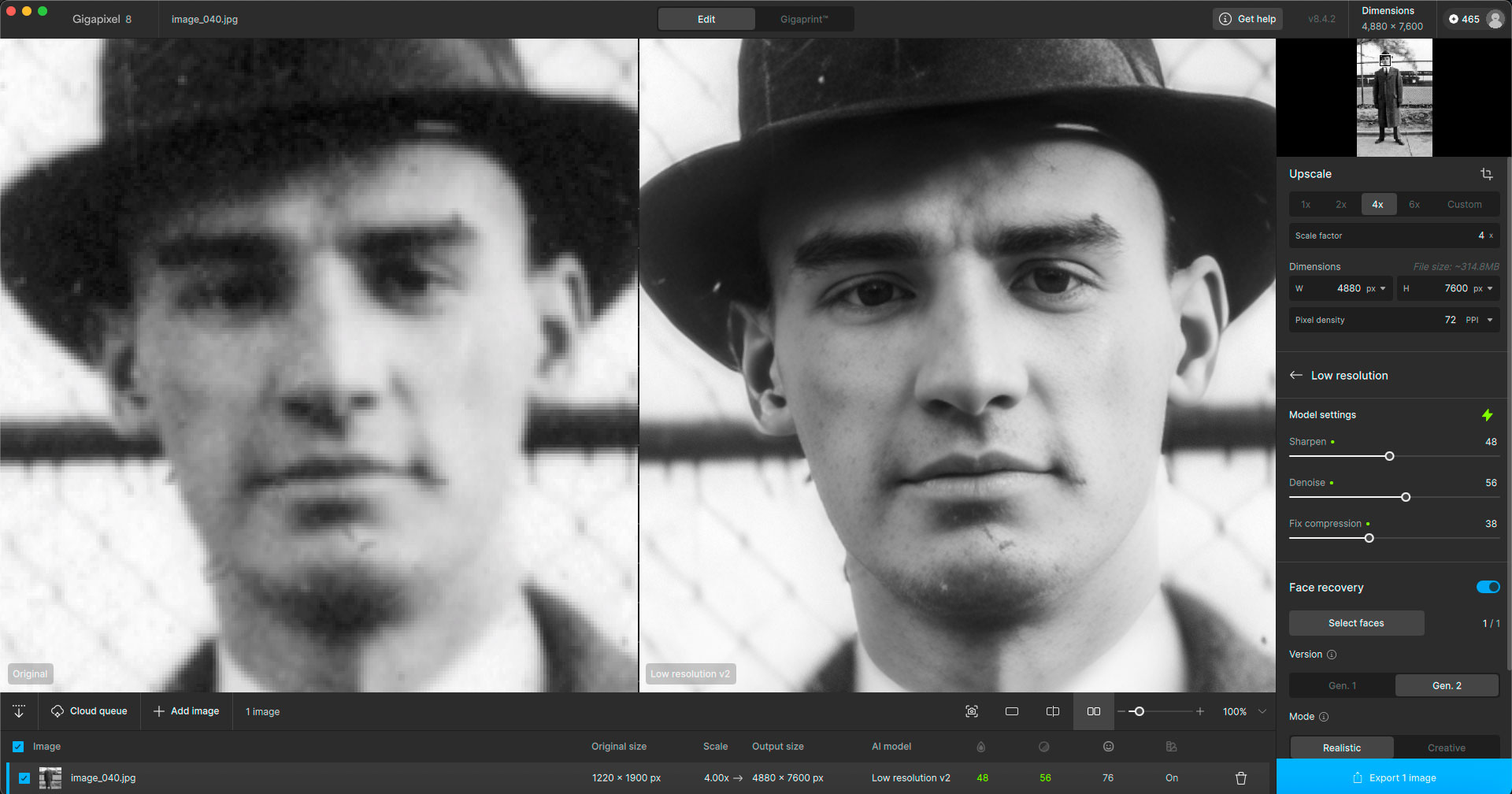Screen dimensions: 1512x794
Task: Expand the 100% zoom level dropdown
Action: click(1262, 711)
